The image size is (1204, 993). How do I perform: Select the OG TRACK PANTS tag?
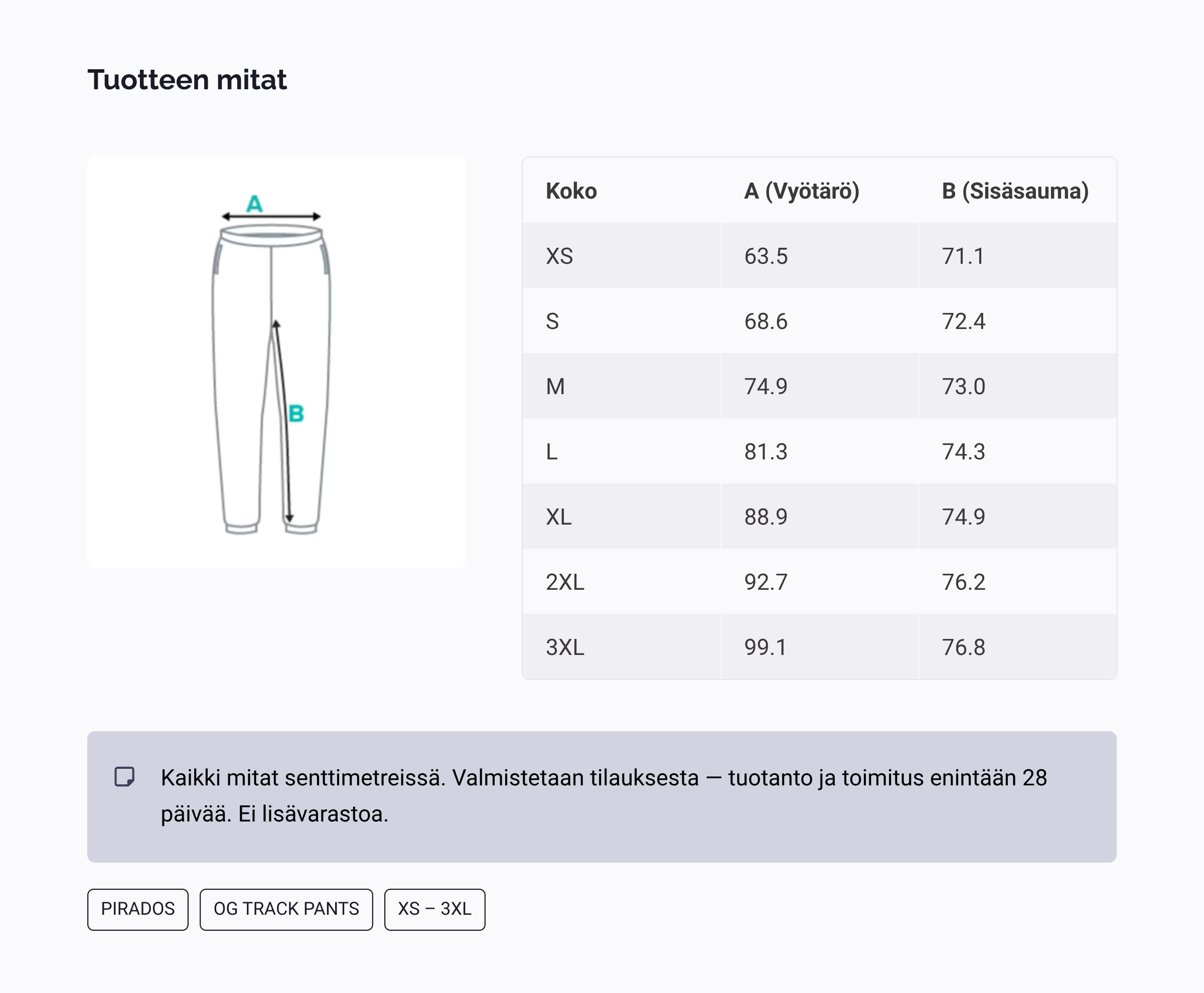(286, 909)
